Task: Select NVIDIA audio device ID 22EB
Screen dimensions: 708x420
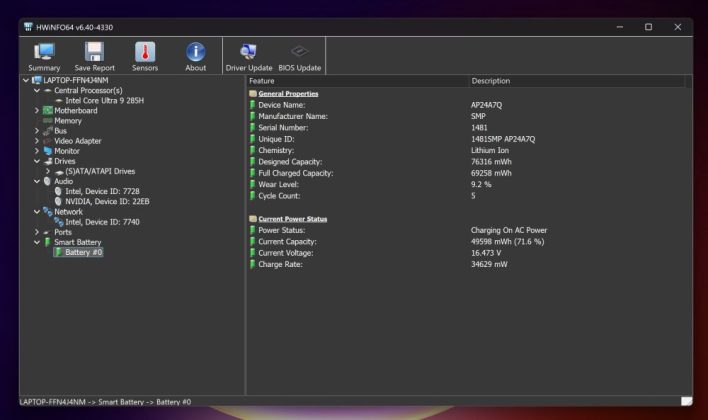Action: 107,201
